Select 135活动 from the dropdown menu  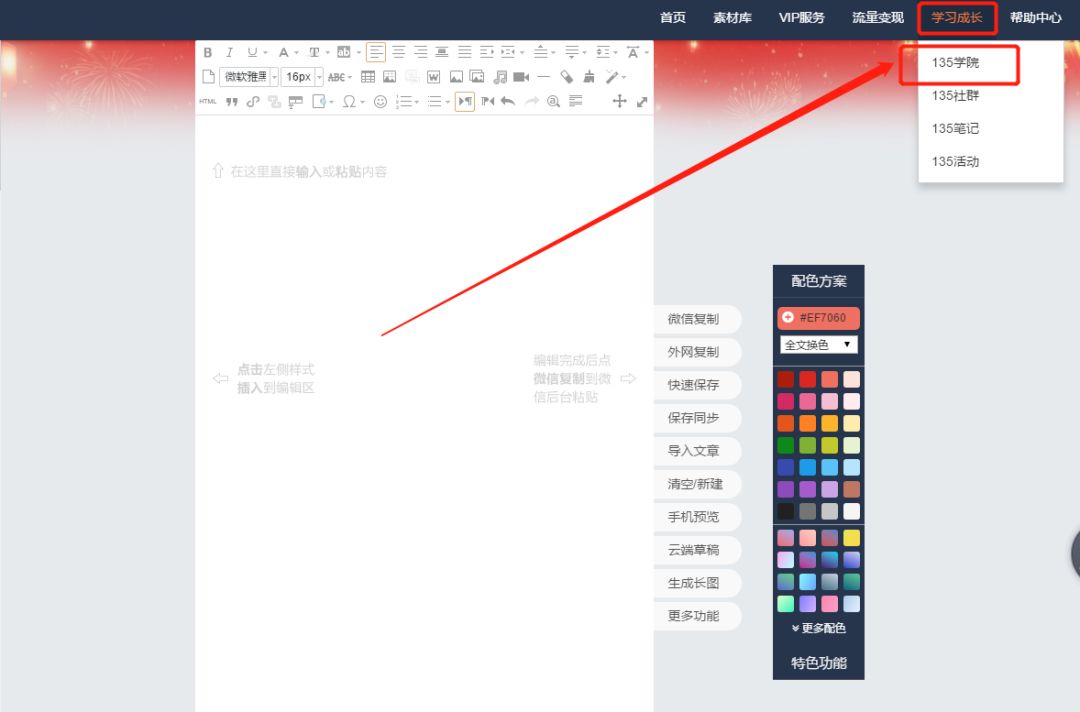pyautogui.click(x=955, y=162)
